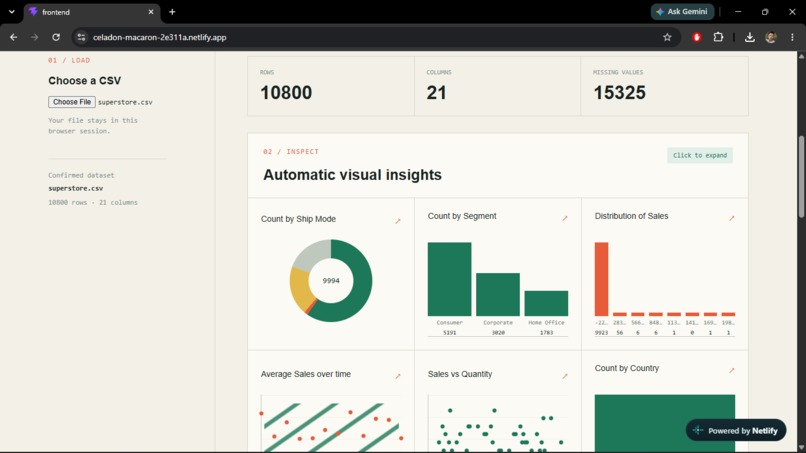Open the tab search dropdown arrow
806x453 pixels.
pos(11,12)
